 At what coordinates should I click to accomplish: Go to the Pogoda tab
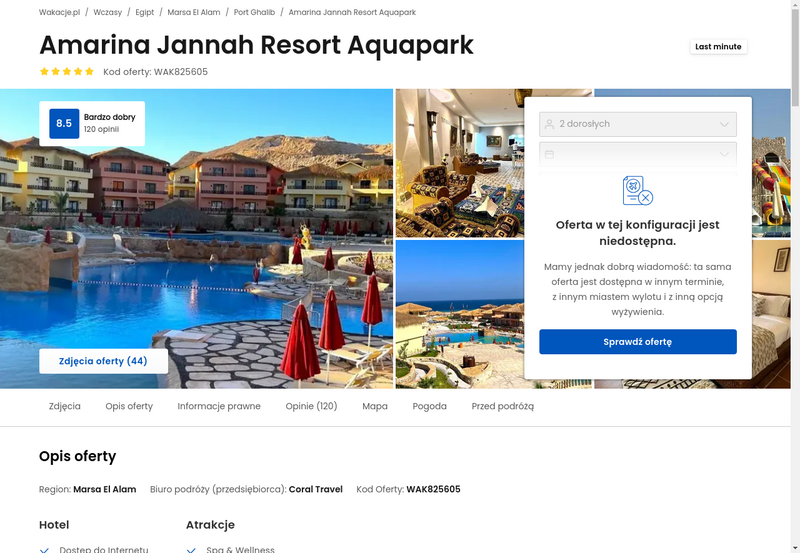click(x=430, y=406)
